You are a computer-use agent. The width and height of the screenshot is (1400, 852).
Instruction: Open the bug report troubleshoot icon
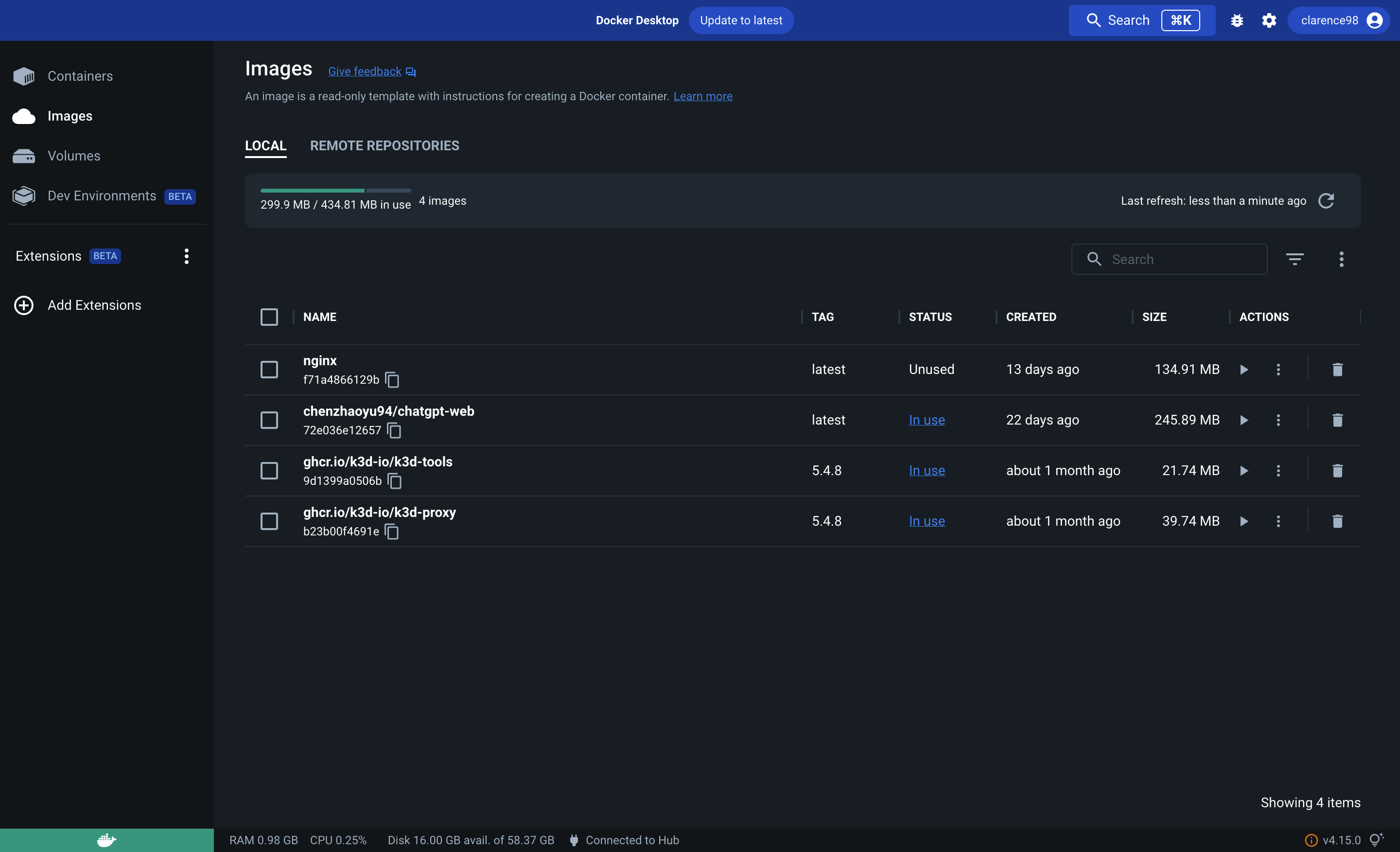tap(1237, 20)
